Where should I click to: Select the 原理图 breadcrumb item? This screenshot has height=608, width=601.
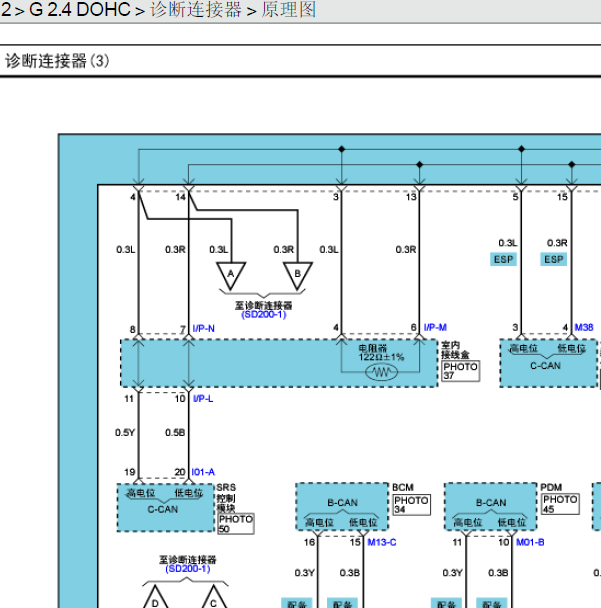pyautogui.click(x=289, y=10)
